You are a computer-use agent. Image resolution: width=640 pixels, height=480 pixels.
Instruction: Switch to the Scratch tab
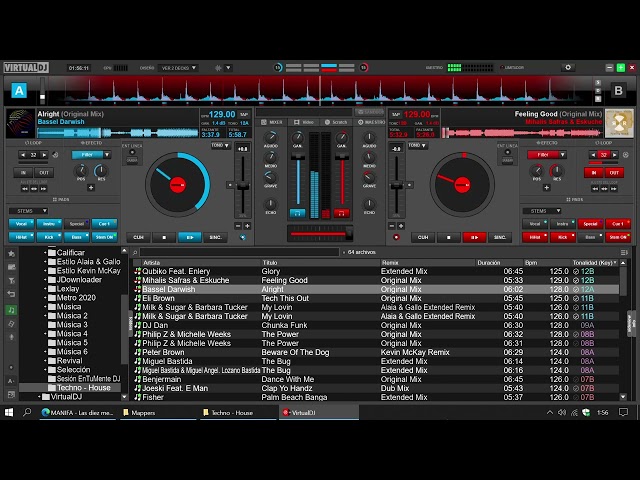click(x=336, y=122)
